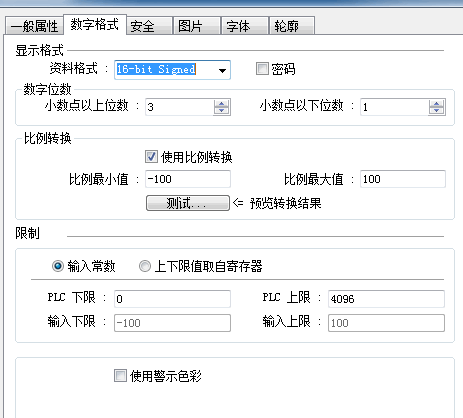Enable 使用警示色彩 checkbox

120,376
